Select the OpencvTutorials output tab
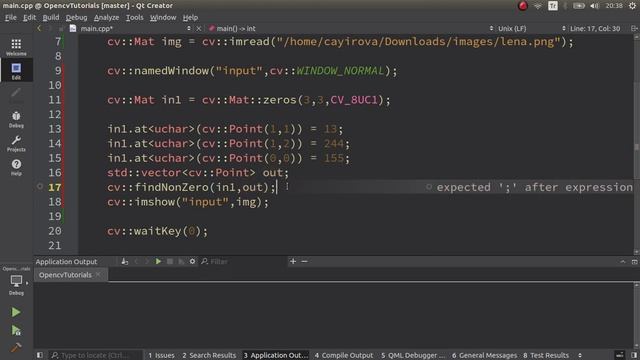The width and height of the screenshot is (640, 360). pyautogui.click(x=65, y=275)
